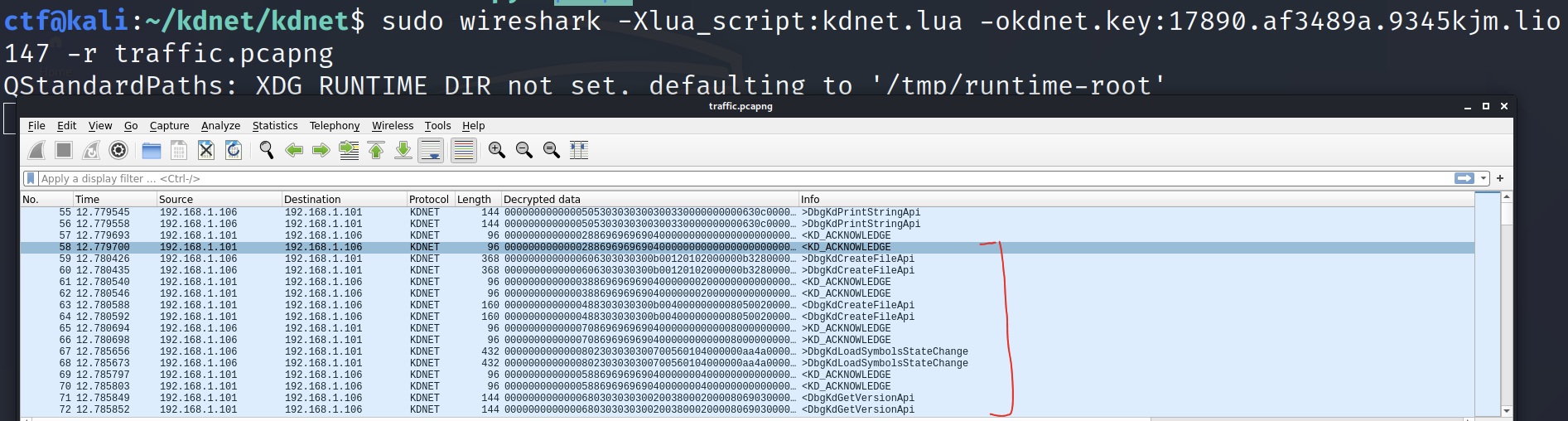
Task: Select packet 57 KD_ACKNOWLEDGE row
Action: [747, 235]
